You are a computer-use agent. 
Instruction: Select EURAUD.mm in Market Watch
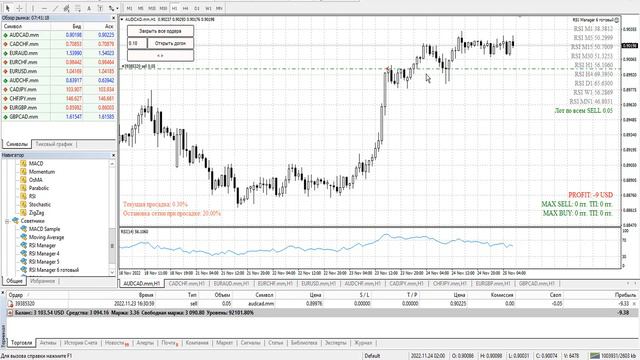pos(59,53)
